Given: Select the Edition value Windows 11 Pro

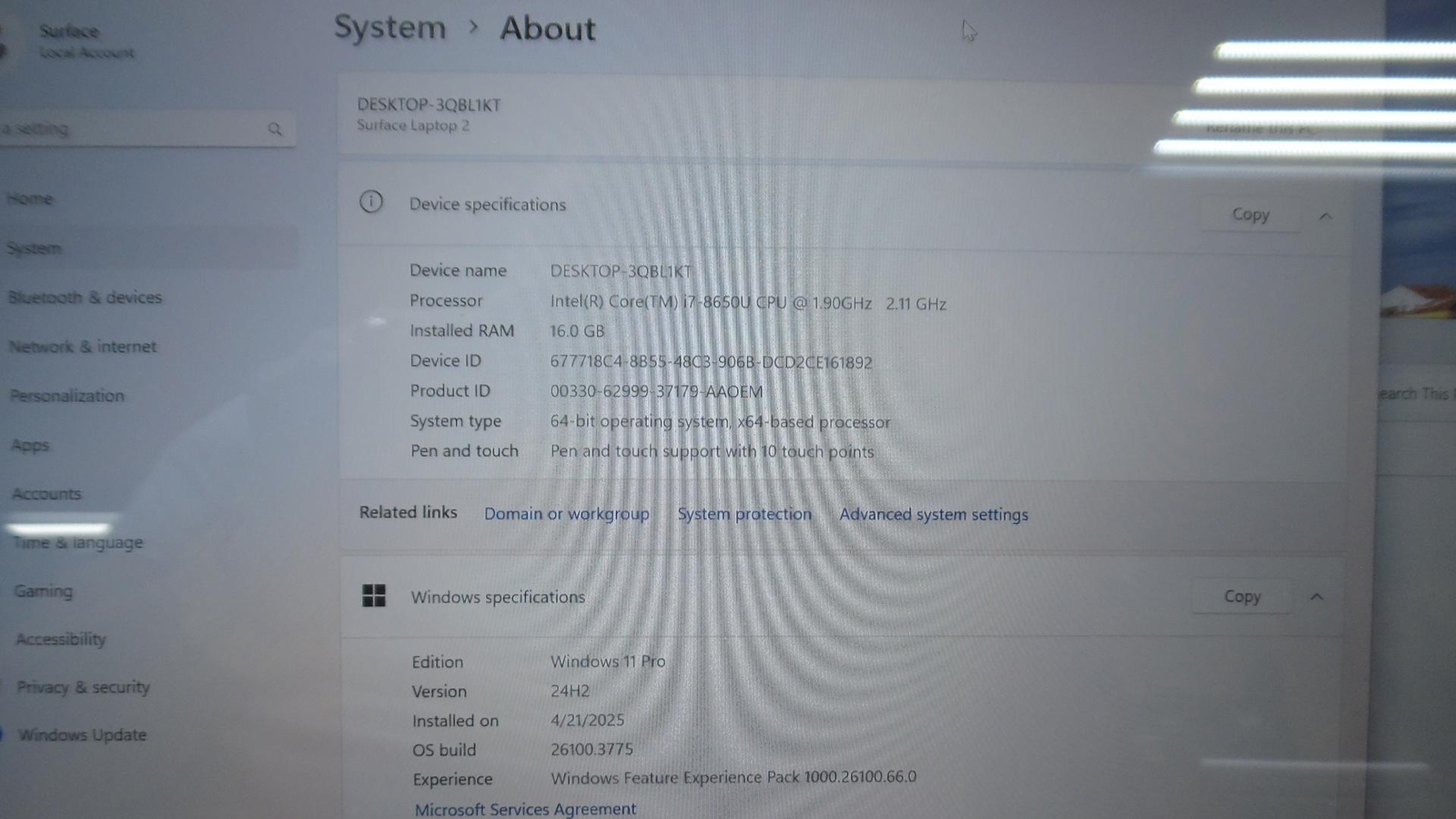Looking at the screenshot, I should (608, 662).
